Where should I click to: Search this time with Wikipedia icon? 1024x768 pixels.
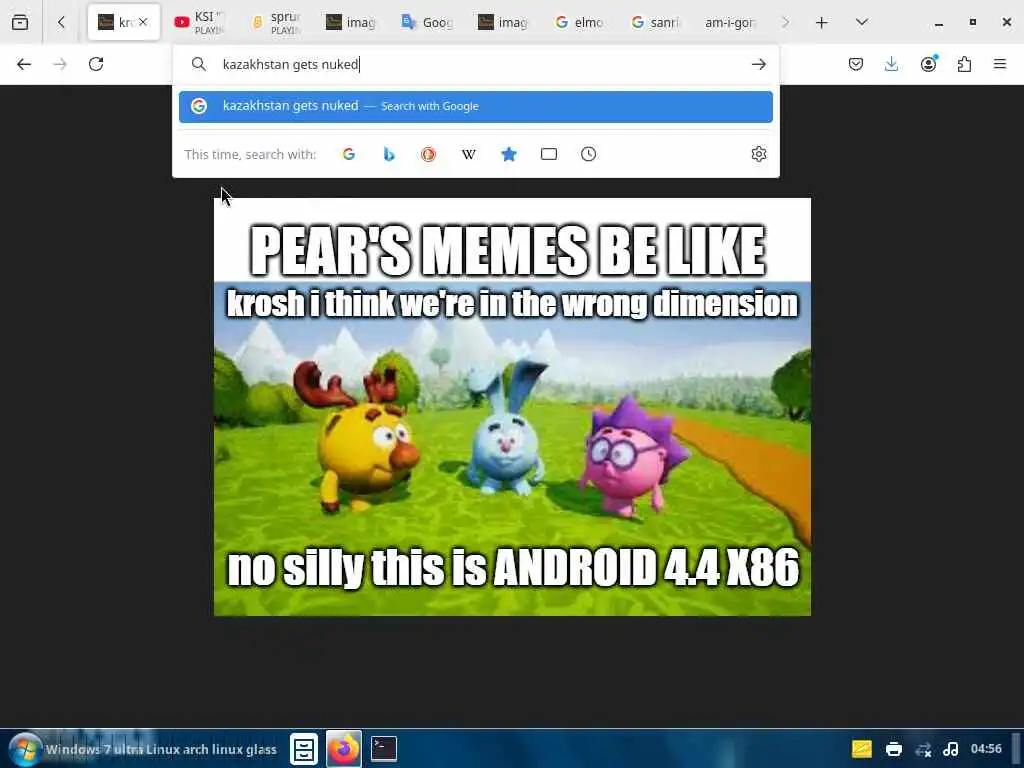(468, 154)
